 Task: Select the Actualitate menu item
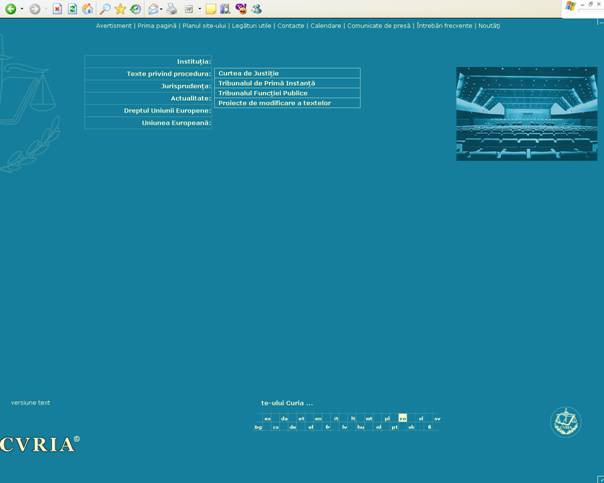click(148, 98)
